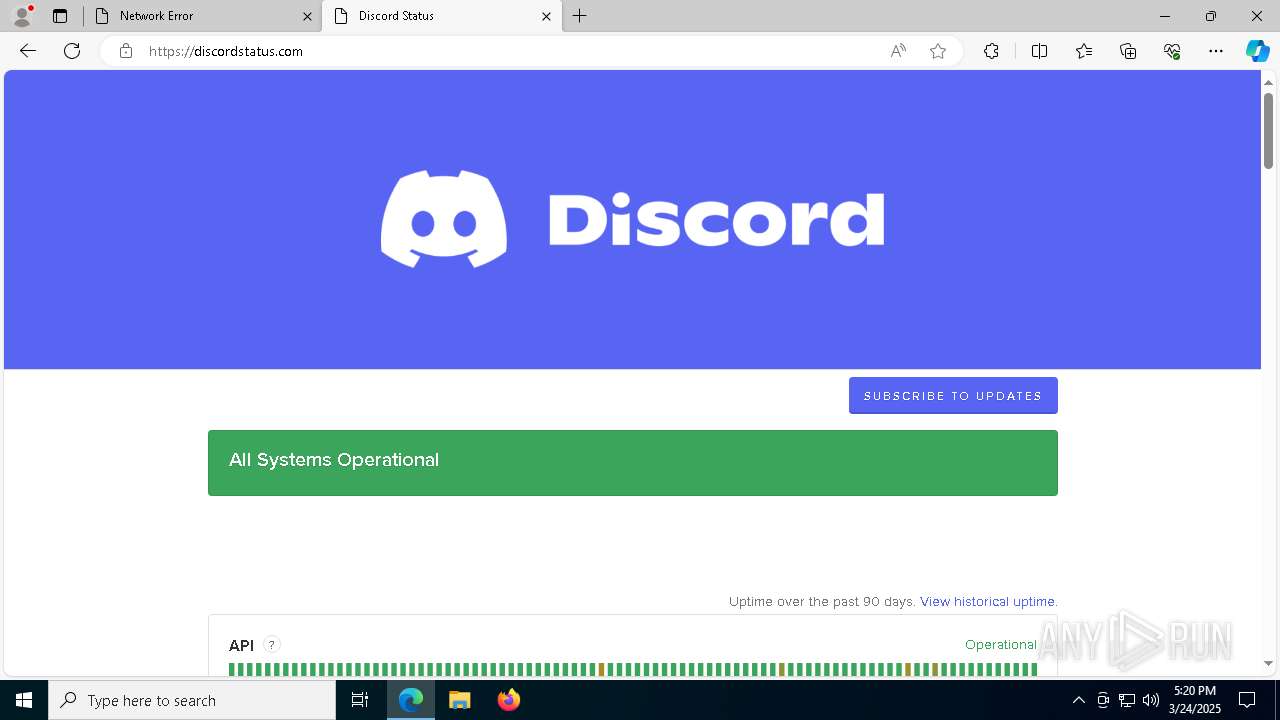This screenshot has height=720, width=1280.
Task: Open File Explorer from taskbar
Action: (459, 700)
